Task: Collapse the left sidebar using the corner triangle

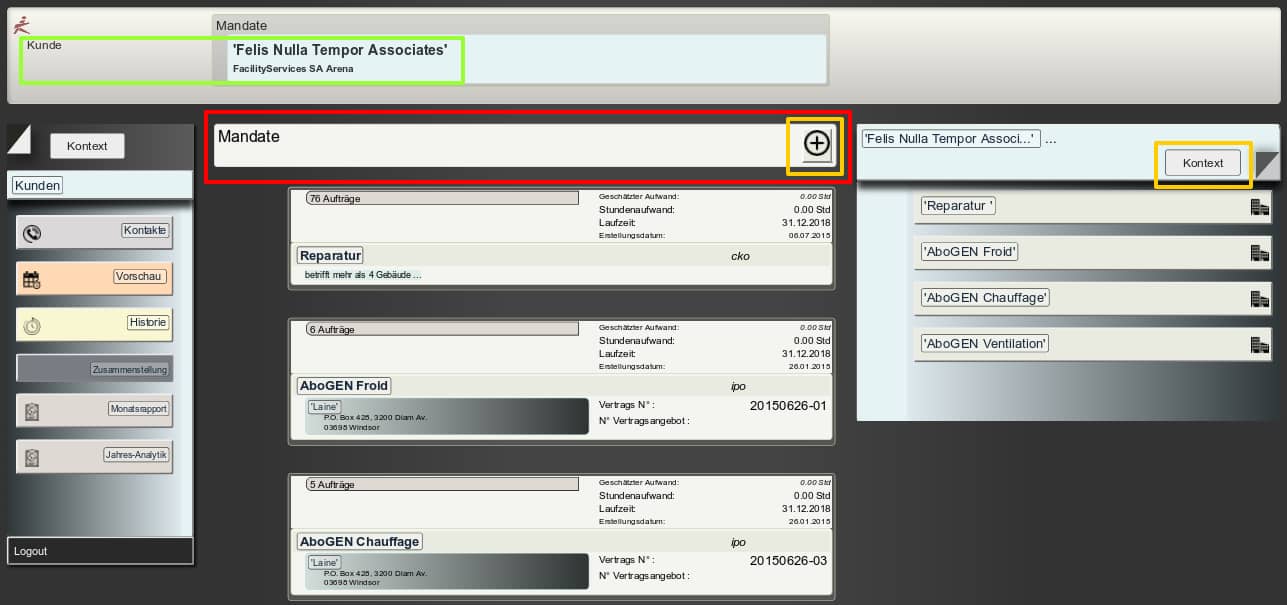Action: tap(19, 139)
